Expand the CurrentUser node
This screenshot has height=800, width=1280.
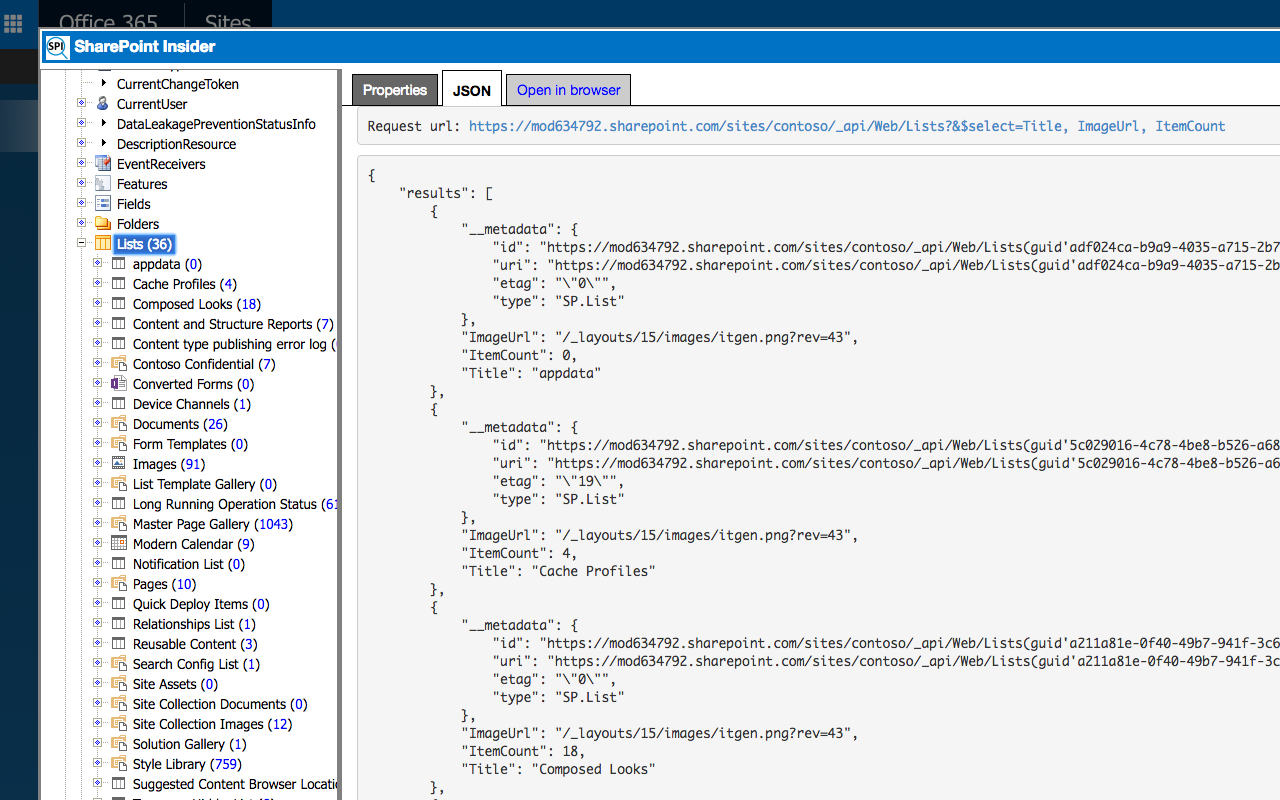82,103
